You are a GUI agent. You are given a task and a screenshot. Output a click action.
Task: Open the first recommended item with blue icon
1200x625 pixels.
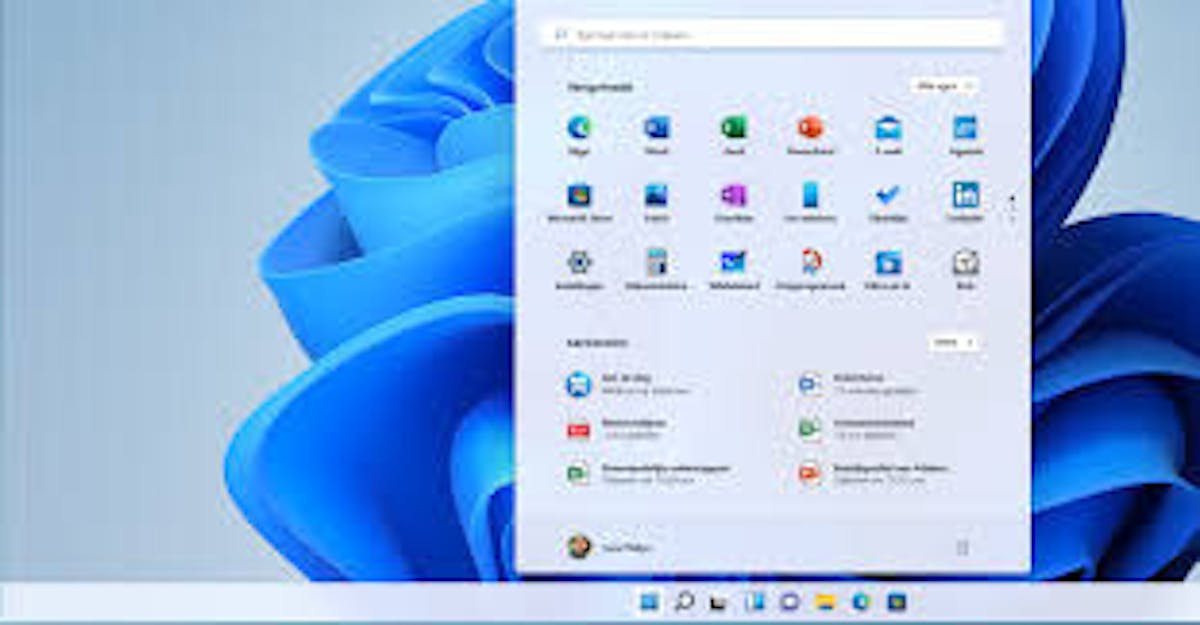pyautogui.click(x=579, y=384)
